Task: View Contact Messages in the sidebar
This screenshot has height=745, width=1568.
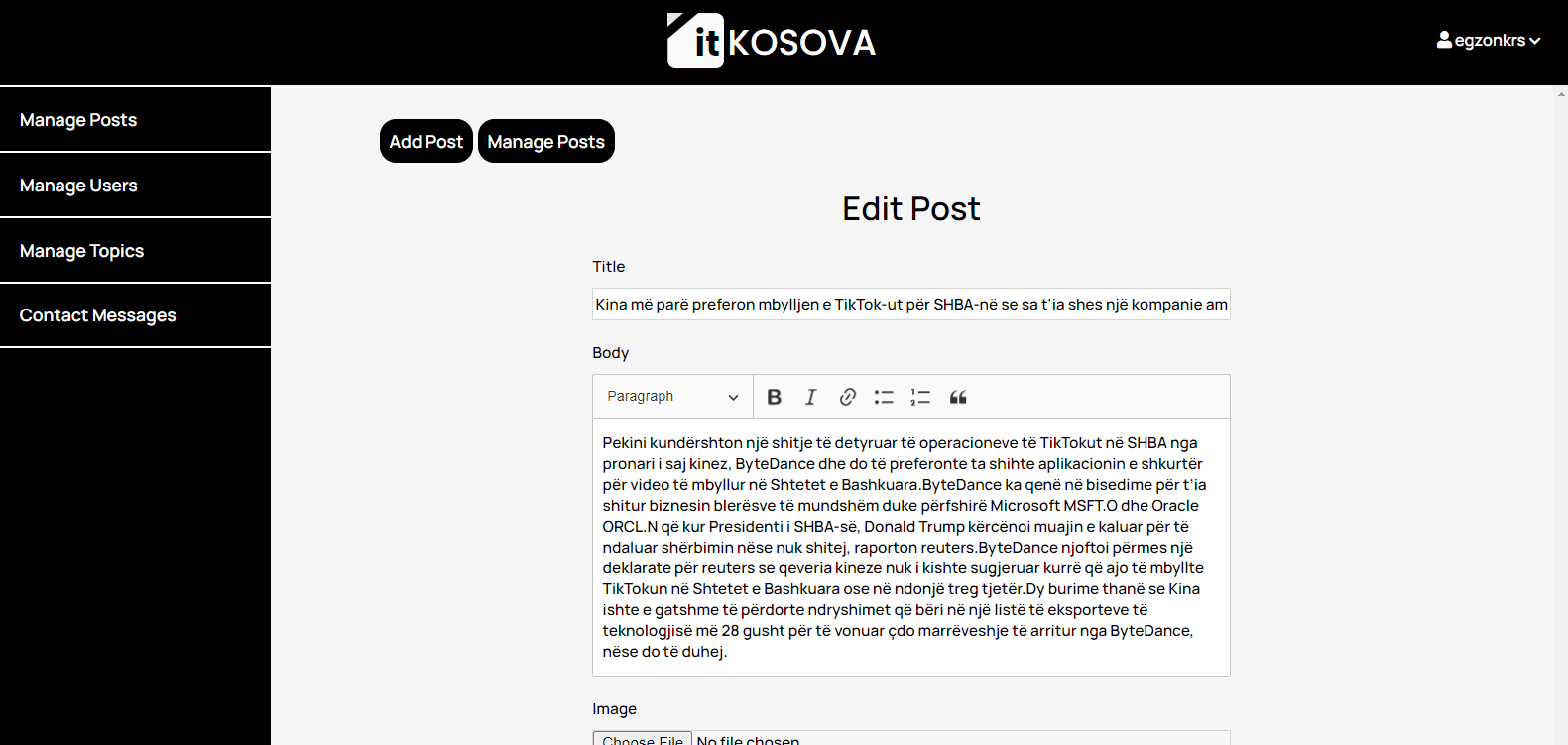Action: coord(135,315)
